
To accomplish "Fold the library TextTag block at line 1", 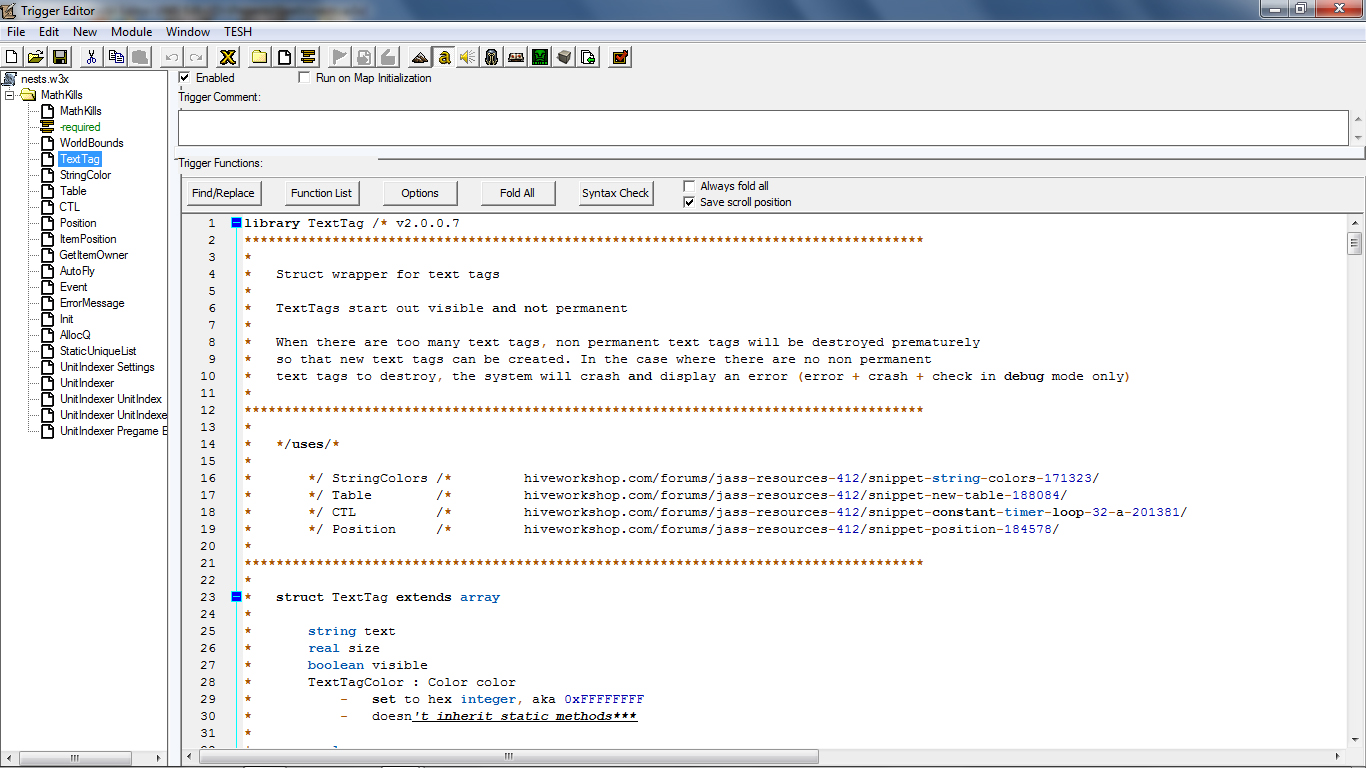I will click(236, 223).
